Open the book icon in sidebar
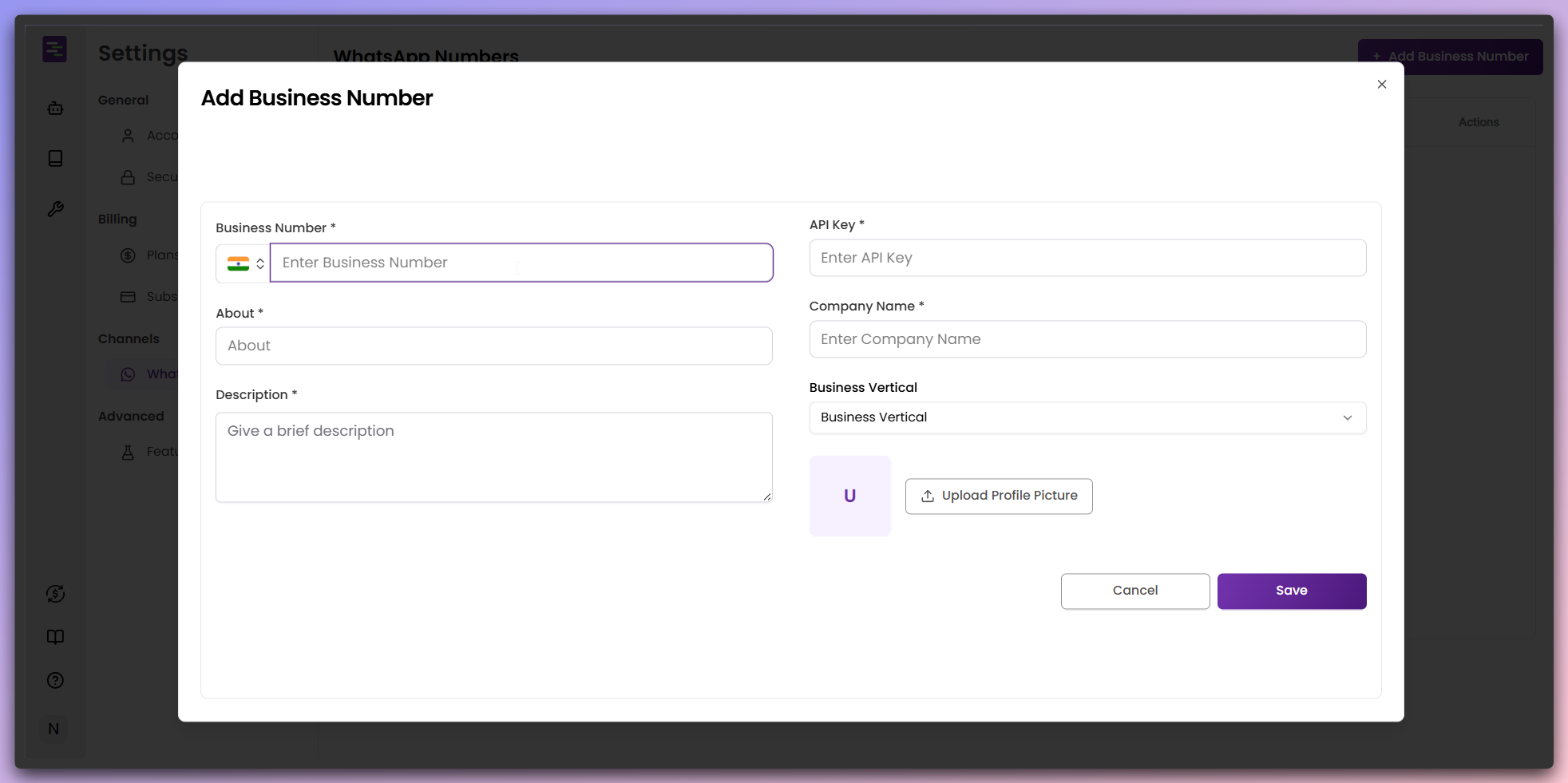 (55, 158)
